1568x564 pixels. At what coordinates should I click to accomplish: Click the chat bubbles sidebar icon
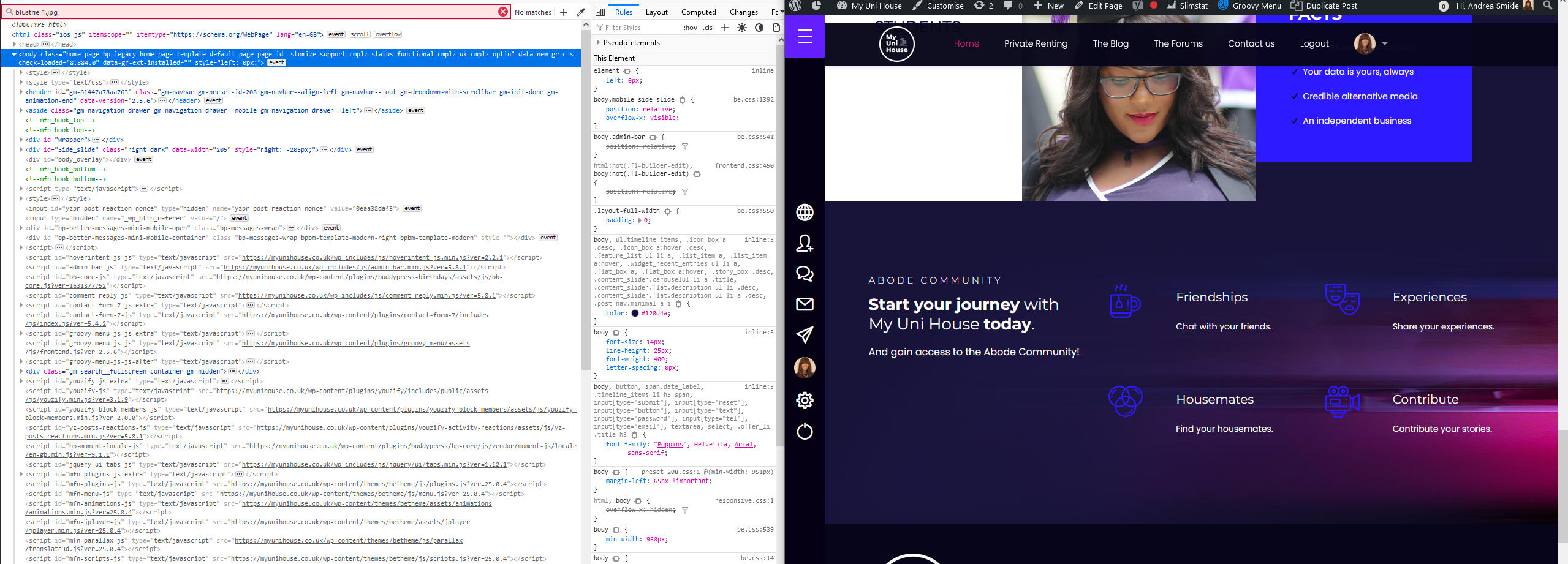[x=805, y=274]
